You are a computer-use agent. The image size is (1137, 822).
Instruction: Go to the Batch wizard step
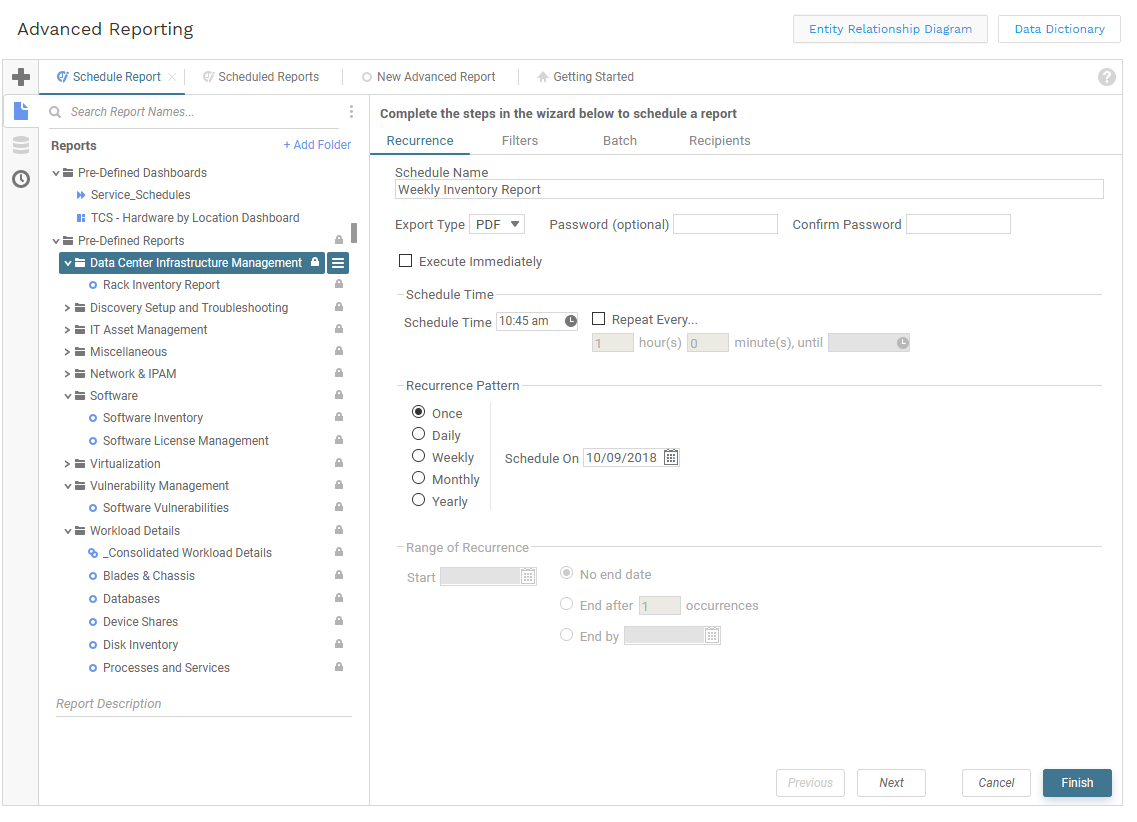620,141
